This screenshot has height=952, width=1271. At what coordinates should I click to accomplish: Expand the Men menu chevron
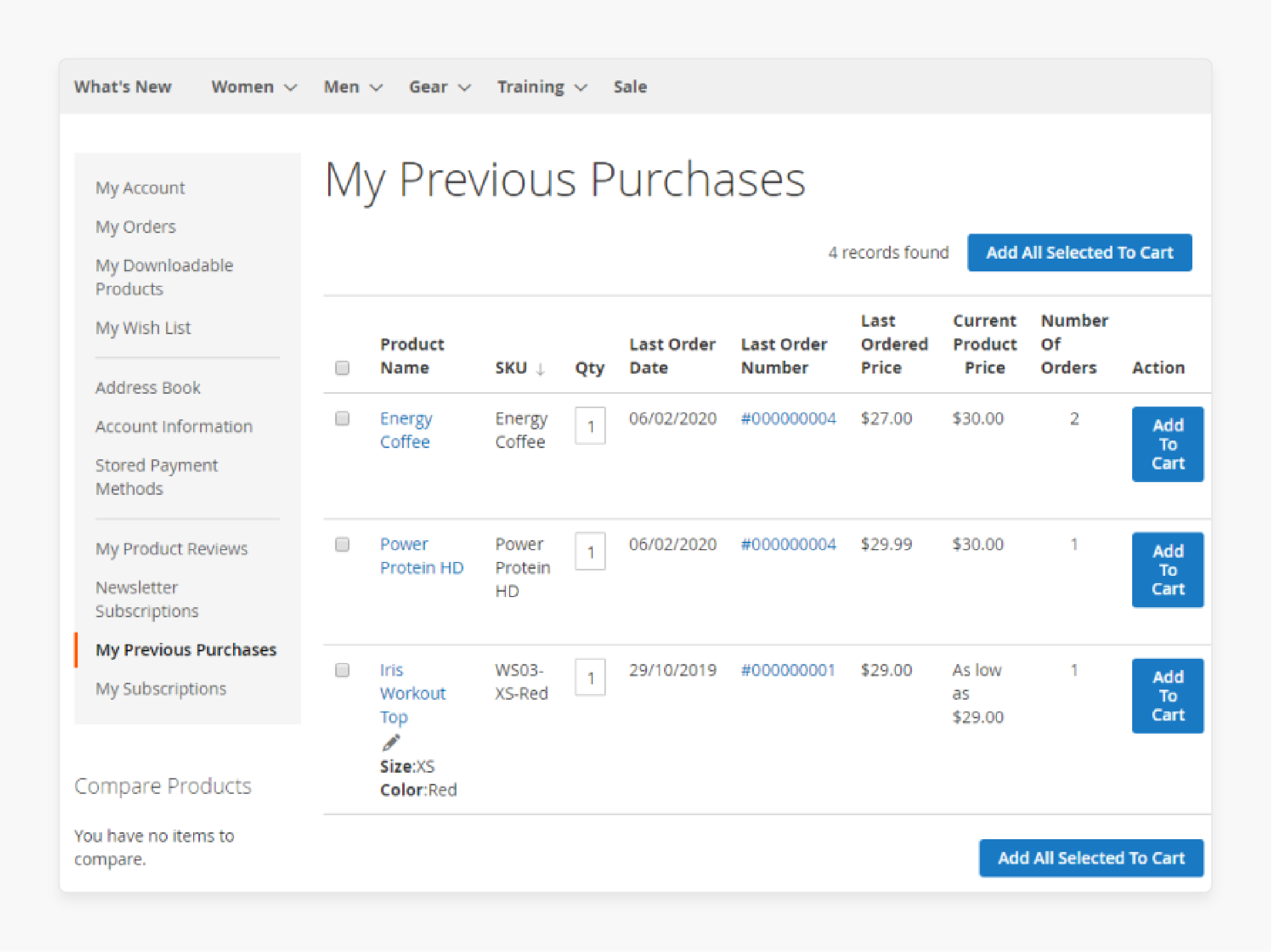[376, 87]
